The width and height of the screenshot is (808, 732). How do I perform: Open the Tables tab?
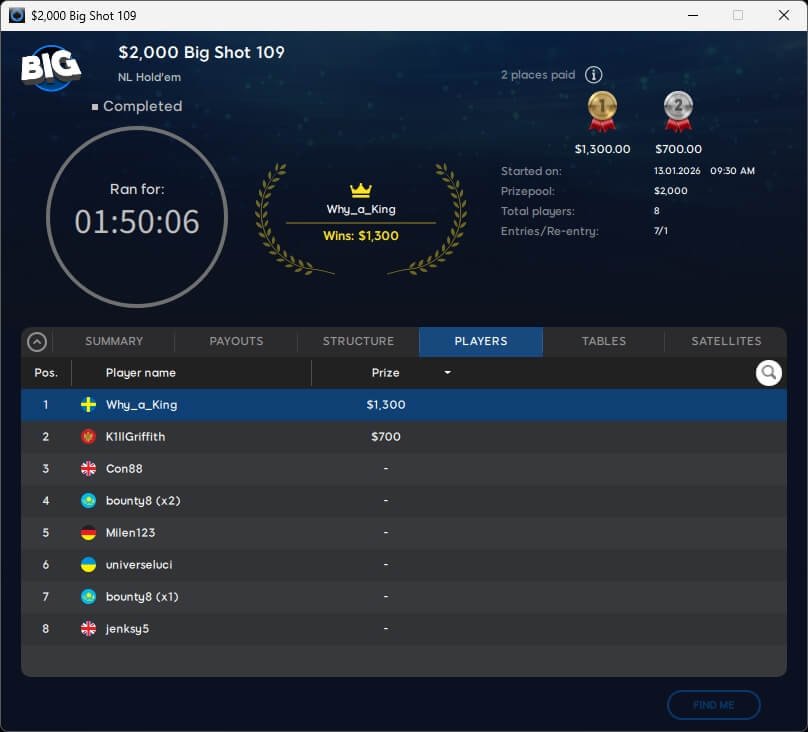coord(604,342)
